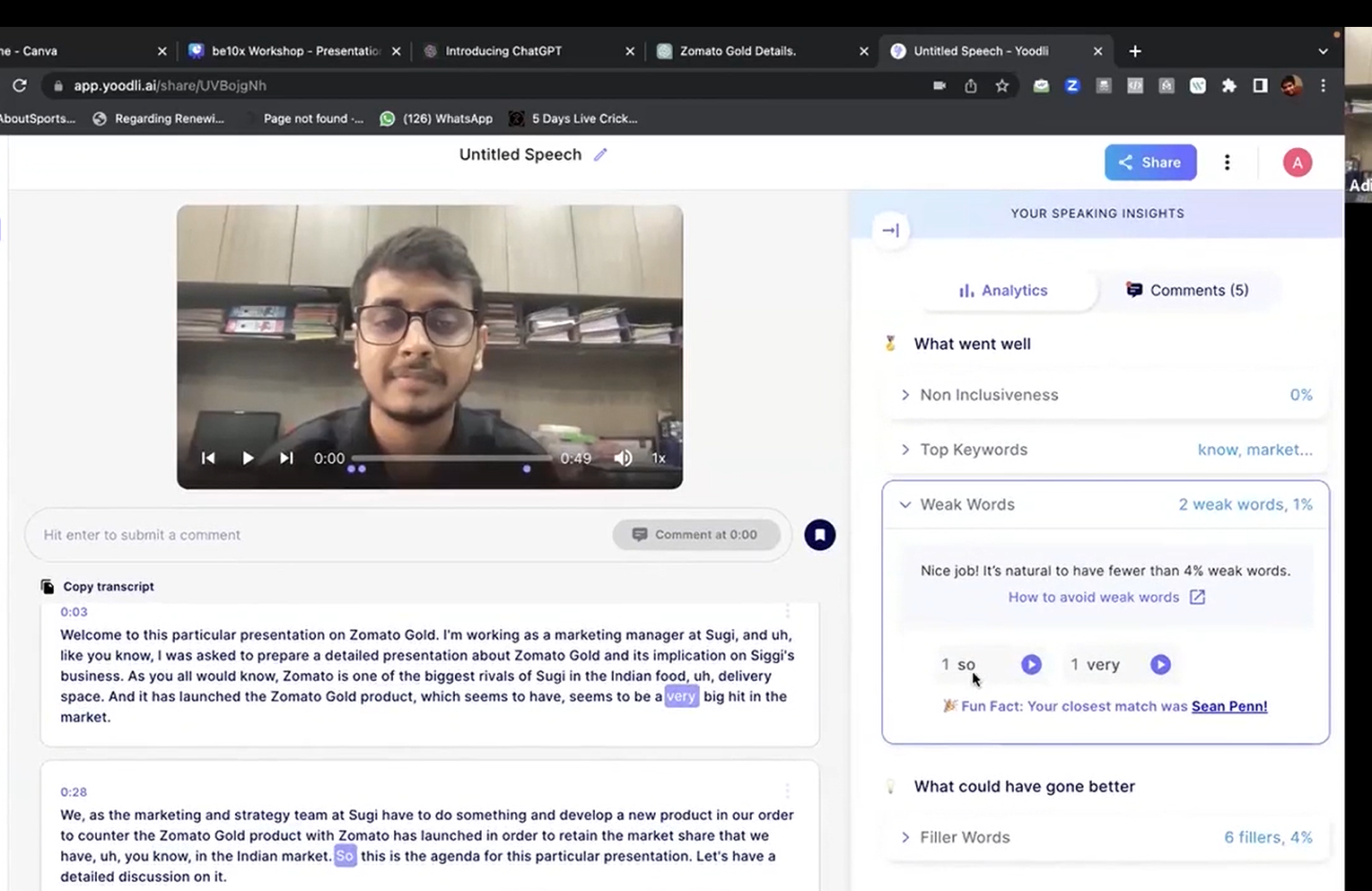The width and height of the screenshot is (1372, 891).
Task: Change playback speed 1x
Action: pyautogui.click(x=659, y=458)
